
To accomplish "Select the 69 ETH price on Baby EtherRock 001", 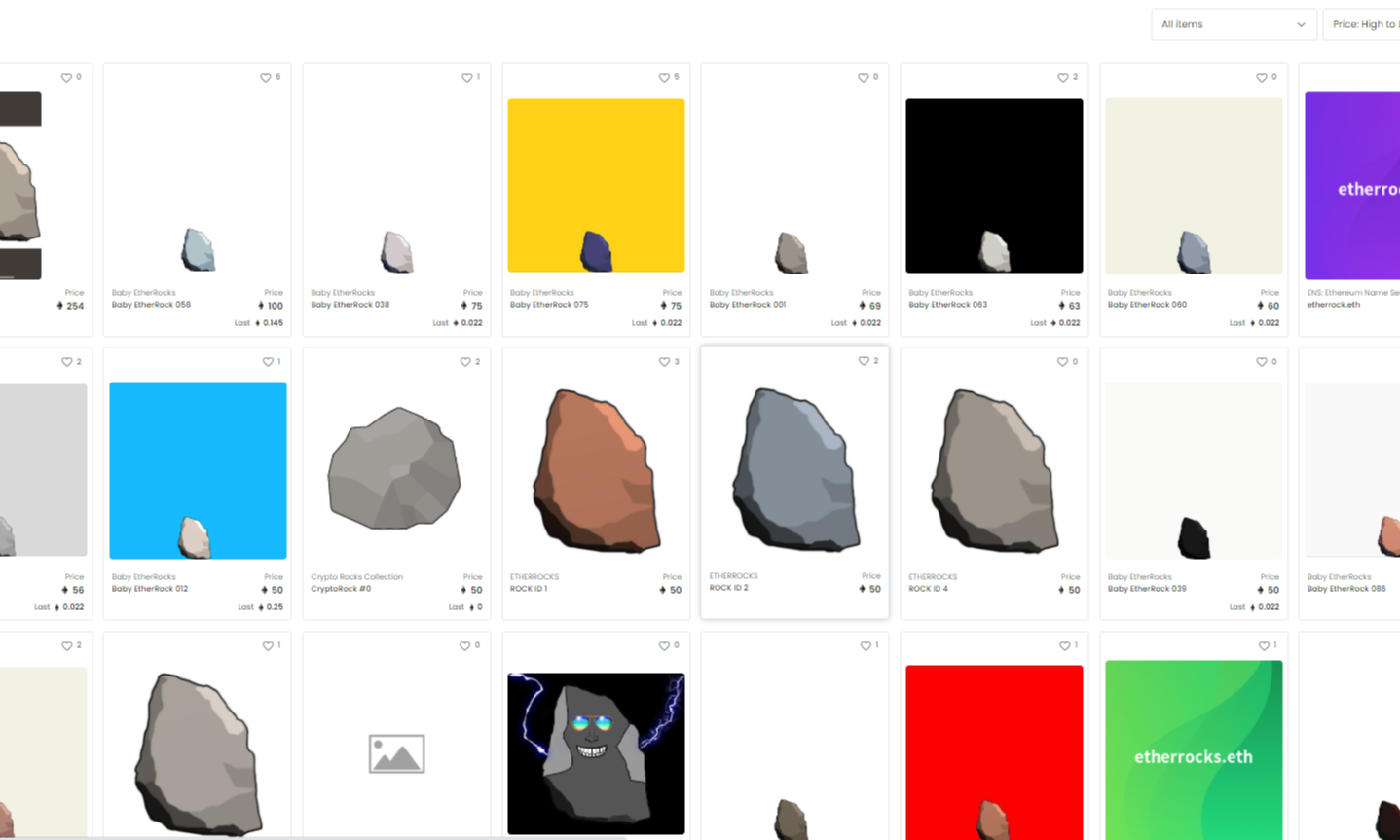I will [870, 306].
